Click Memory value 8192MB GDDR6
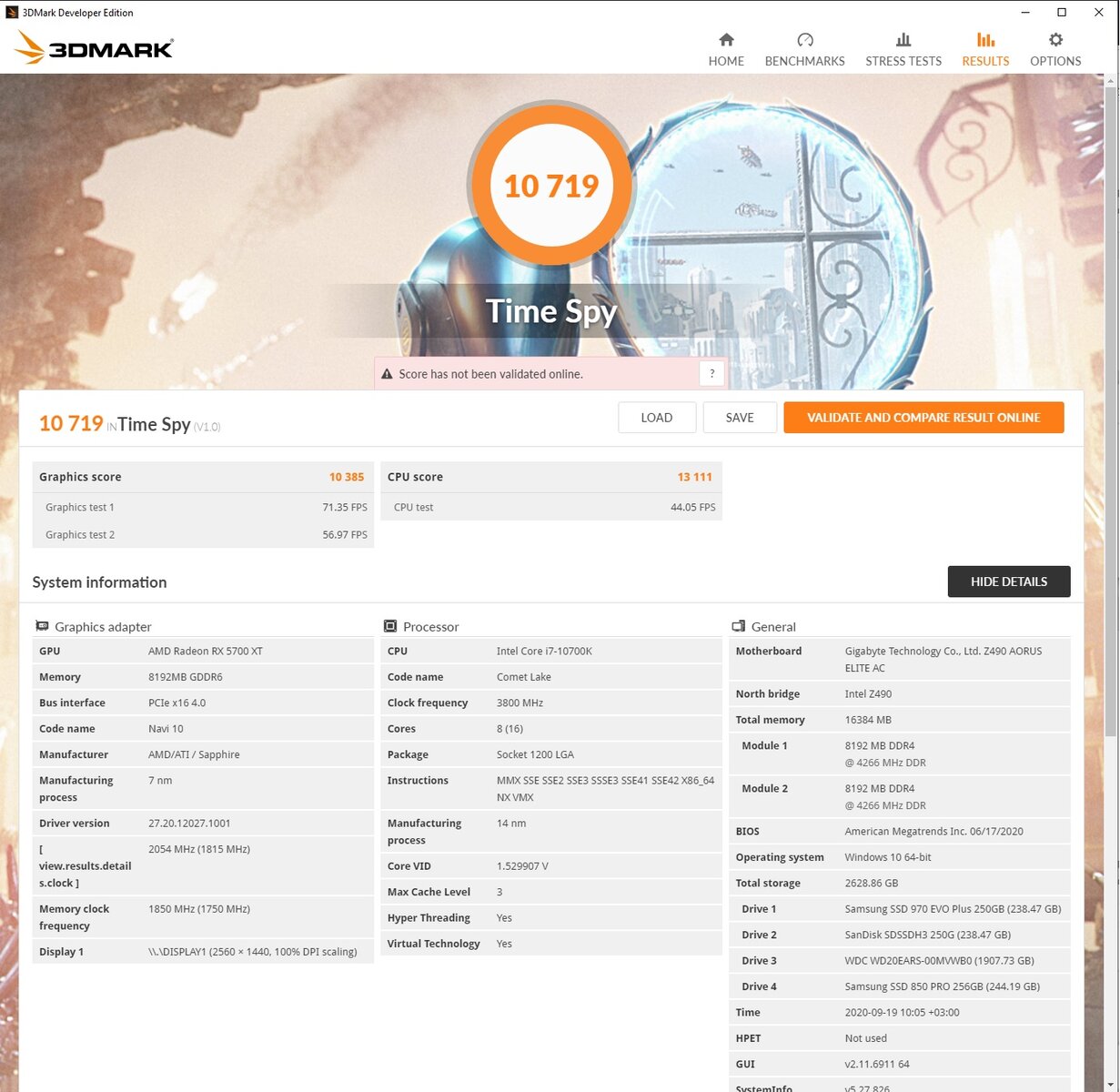Screen dimensions: 1120x1092 pyautogui.click(x=186, y=677)
